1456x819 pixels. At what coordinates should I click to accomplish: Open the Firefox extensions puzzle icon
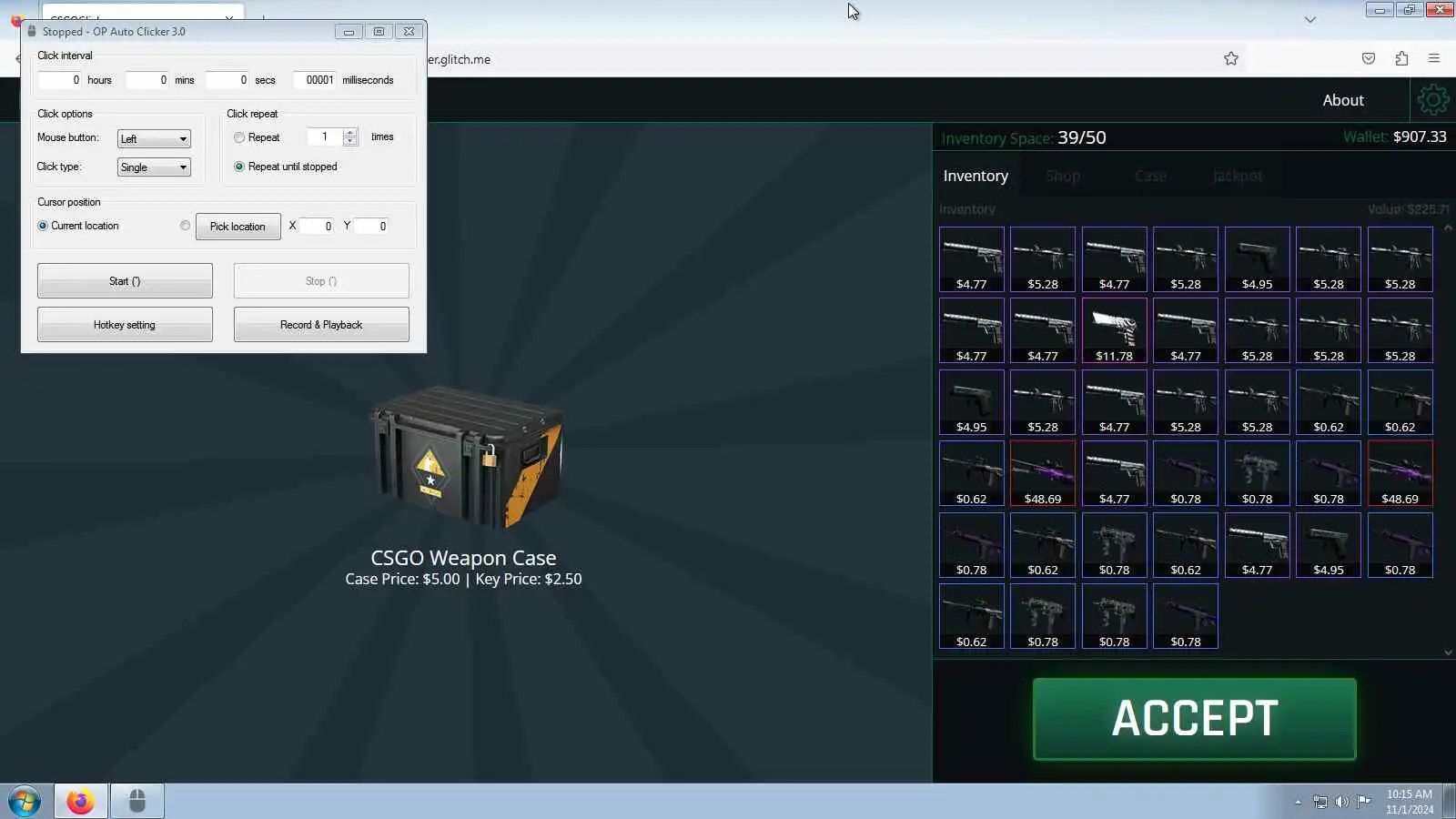coord(1401,58)
